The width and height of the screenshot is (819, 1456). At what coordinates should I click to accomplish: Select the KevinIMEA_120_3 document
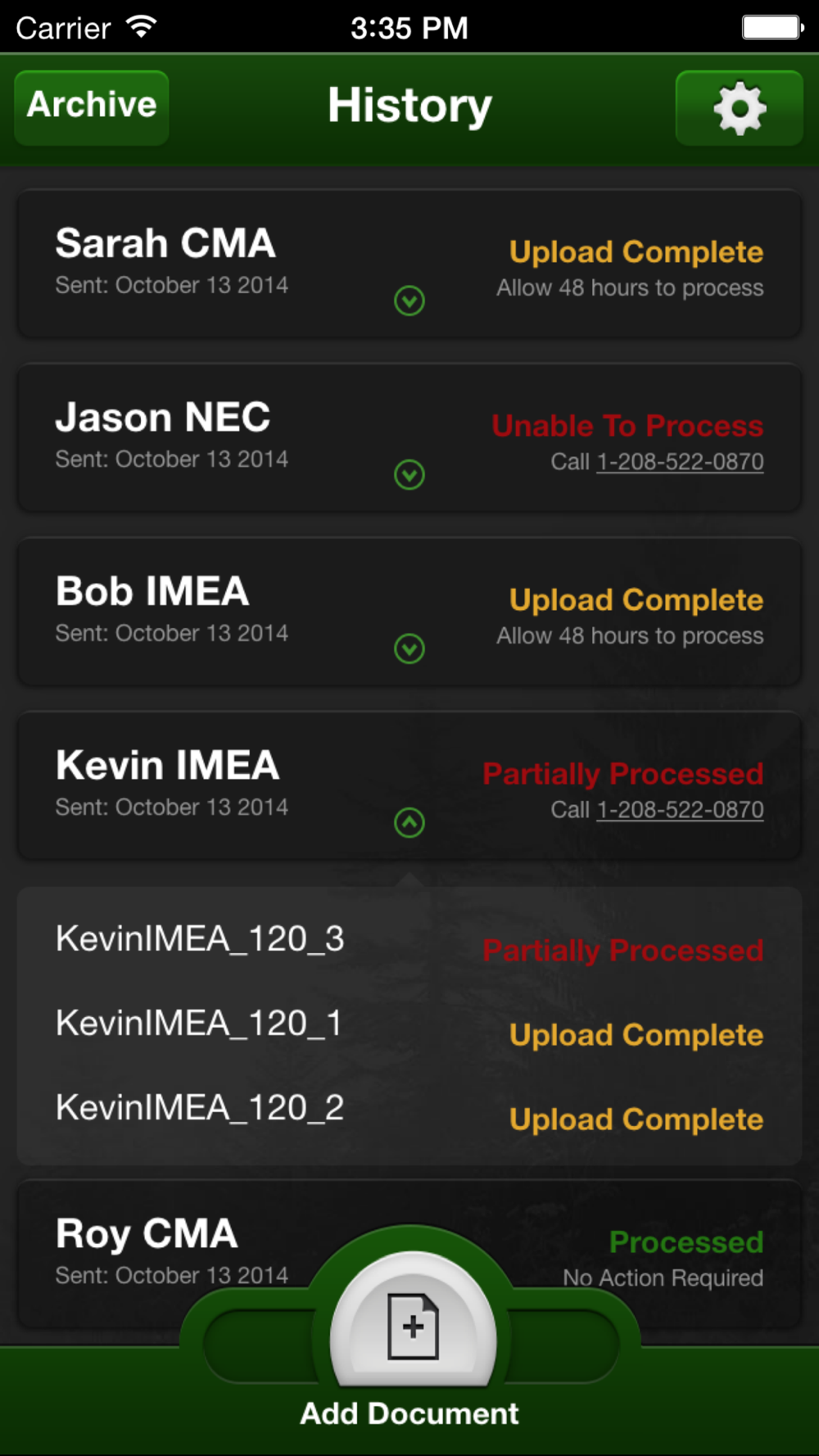pos(200,938)
